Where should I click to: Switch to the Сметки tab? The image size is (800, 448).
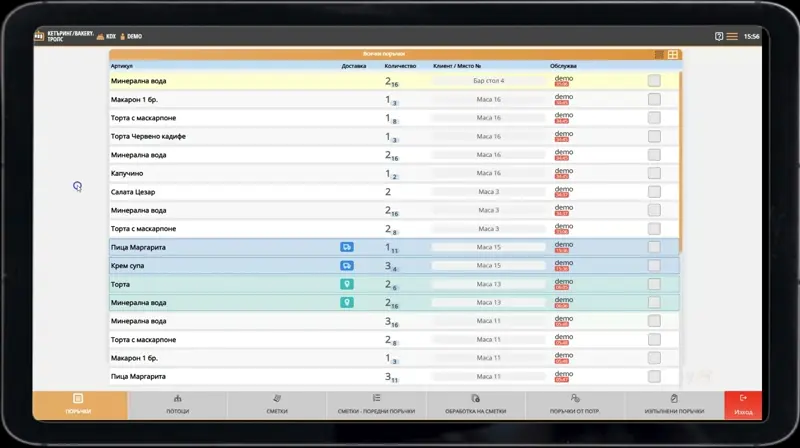277,405
